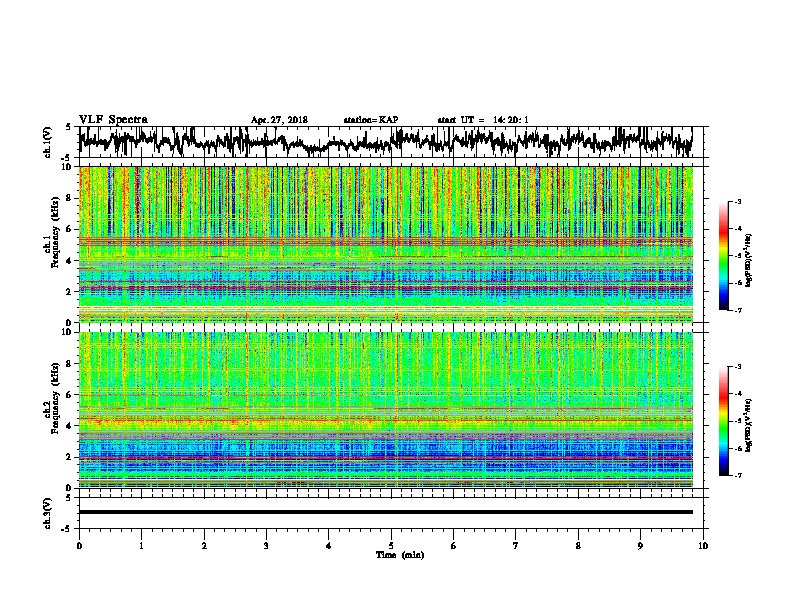Viewport: 792px width, 612px height.
Task: Click the flat black ch.3 voltage trace
Action: (x=386, y=512)
